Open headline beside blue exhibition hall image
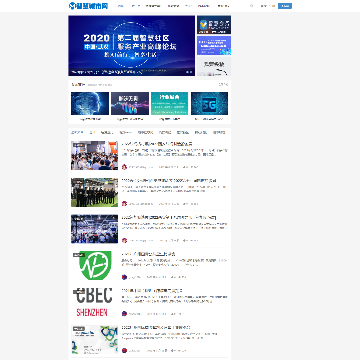 click(x=169, y=217)
